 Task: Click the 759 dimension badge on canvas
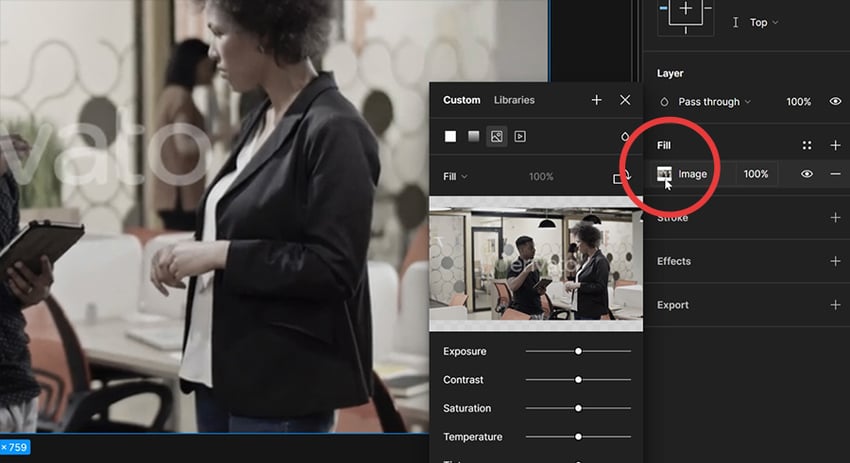pyautogui.click(x=15, y=447)
